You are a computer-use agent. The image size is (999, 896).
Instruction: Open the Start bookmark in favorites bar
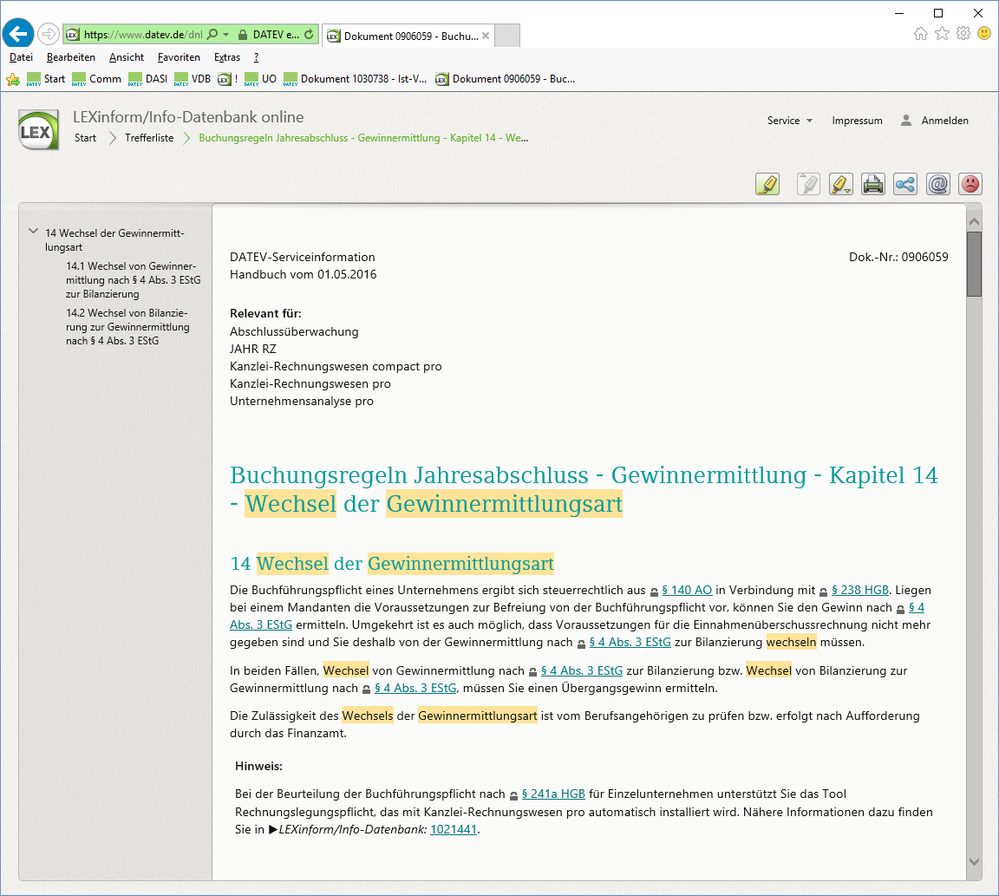pyautogui.click(x=46, y=79)
